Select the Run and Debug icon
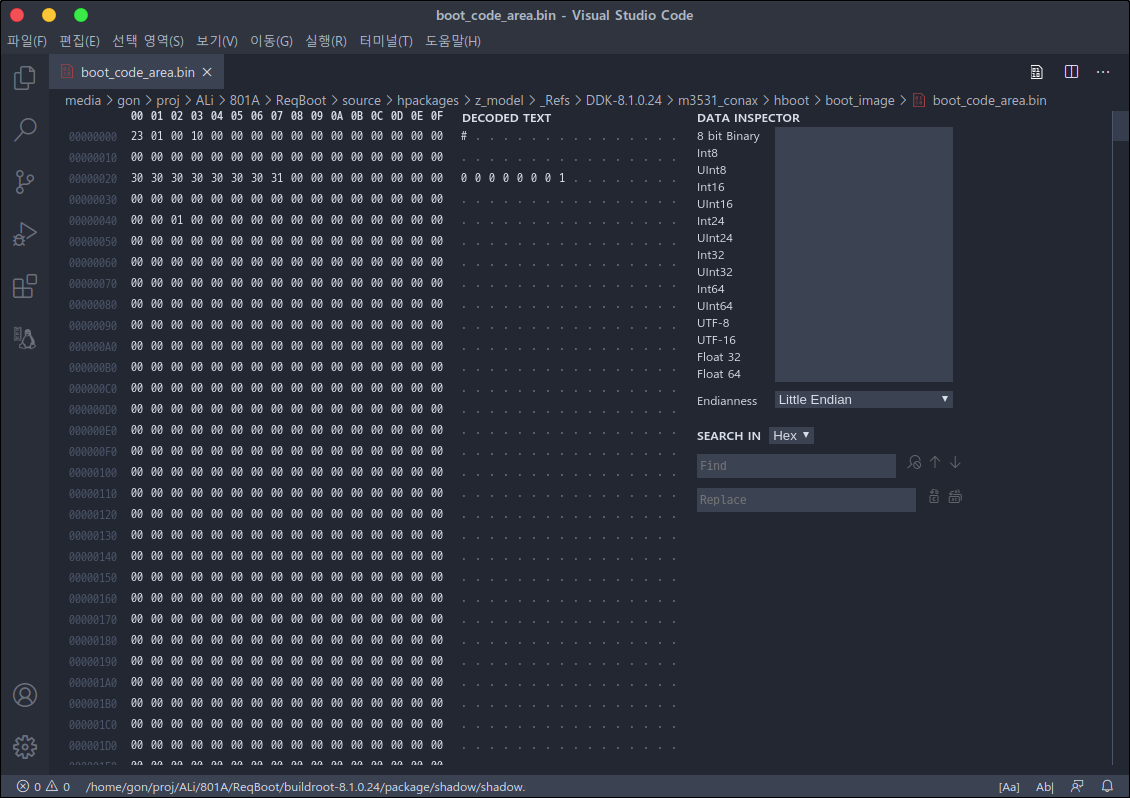Screen dimensions: 1130x798 coord(24,233)
